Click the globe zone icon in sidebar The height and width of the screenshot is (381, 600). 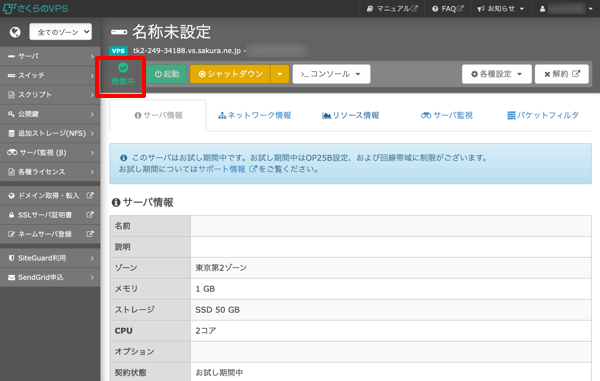pos(15,32)
